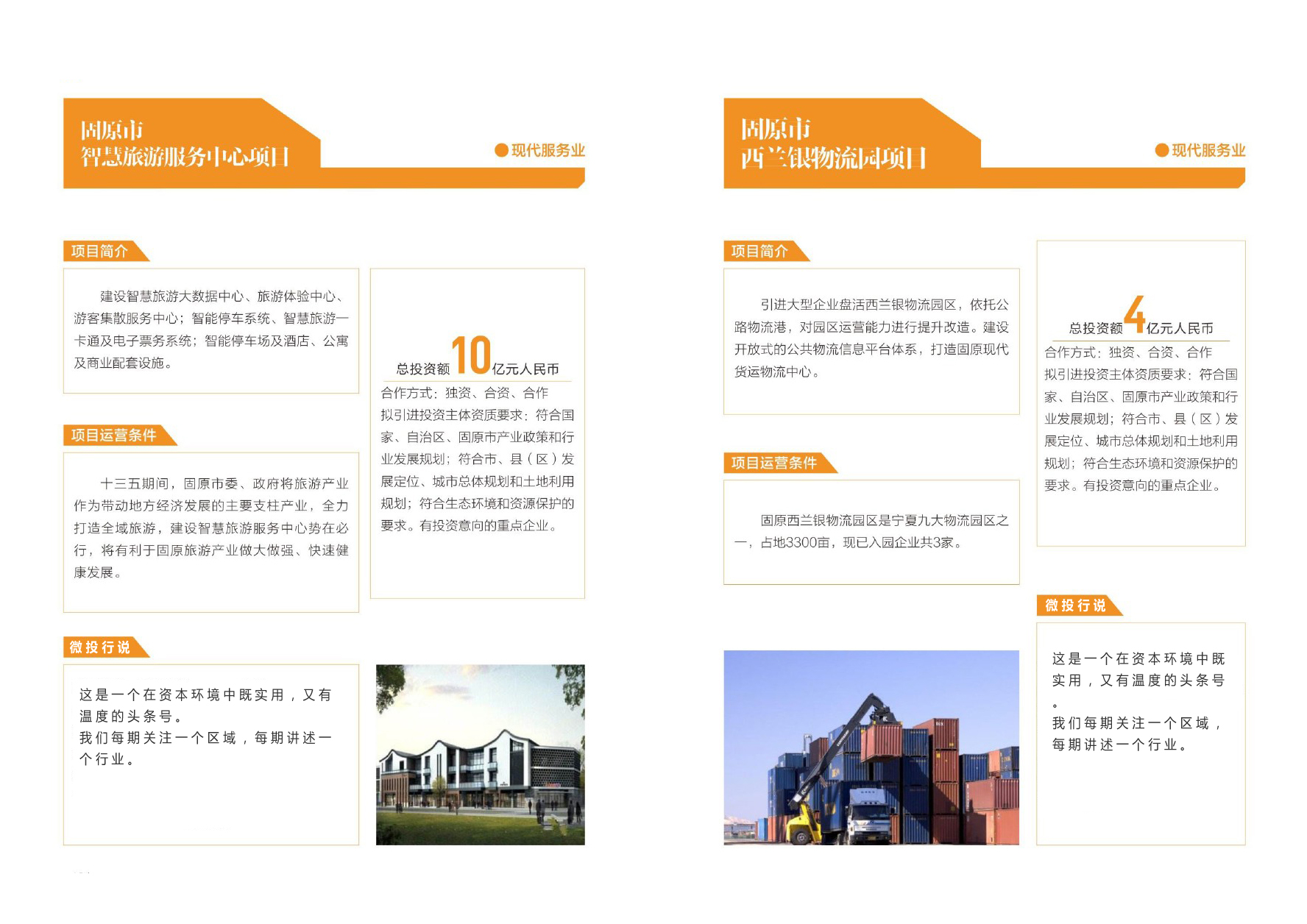
Task: Click the 项目运营条件 banner under the logistics project
Action: pos(778,463)
